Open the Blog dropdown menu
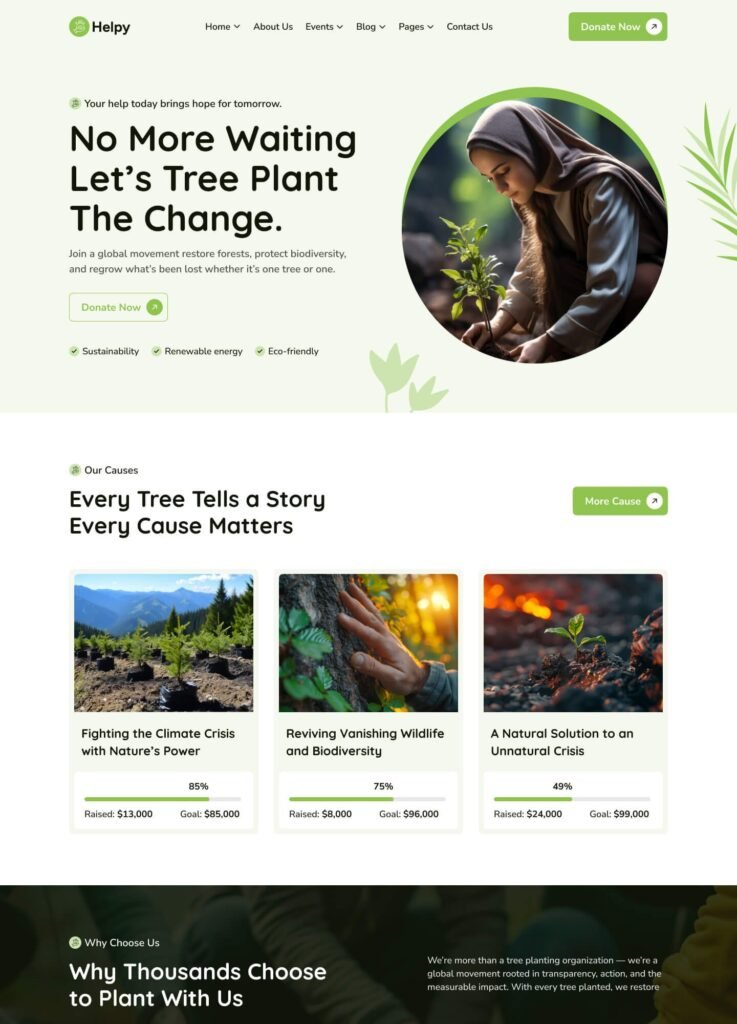Screen dimensions: 737x1024 (371, 27)
